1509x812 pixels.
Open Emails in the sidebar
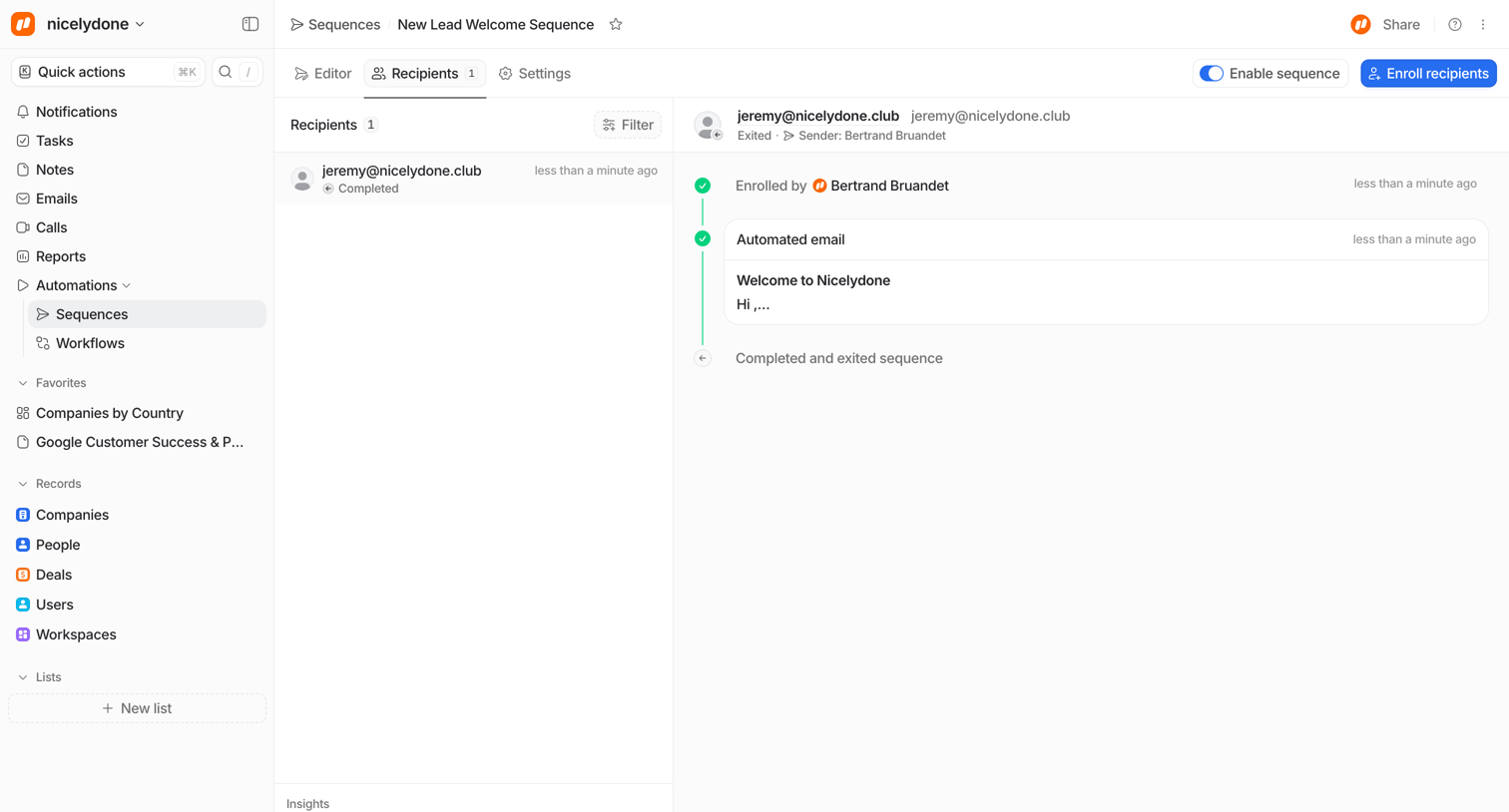click(138, 199)
